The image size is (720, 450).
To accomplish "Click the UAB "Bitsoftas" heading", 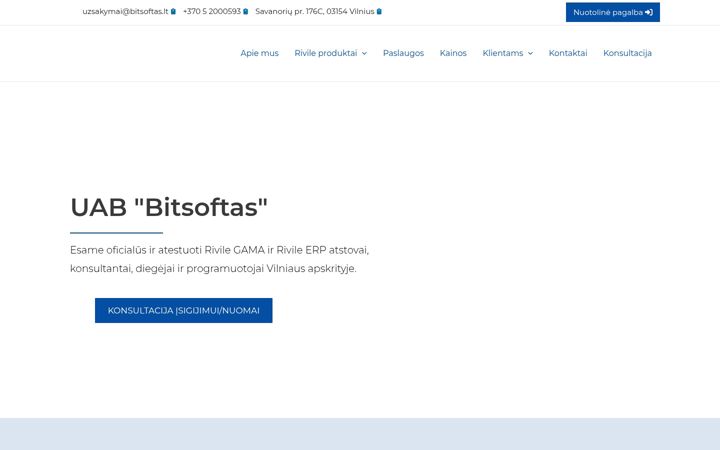I will pyautogui.click(x=169, y=207).
